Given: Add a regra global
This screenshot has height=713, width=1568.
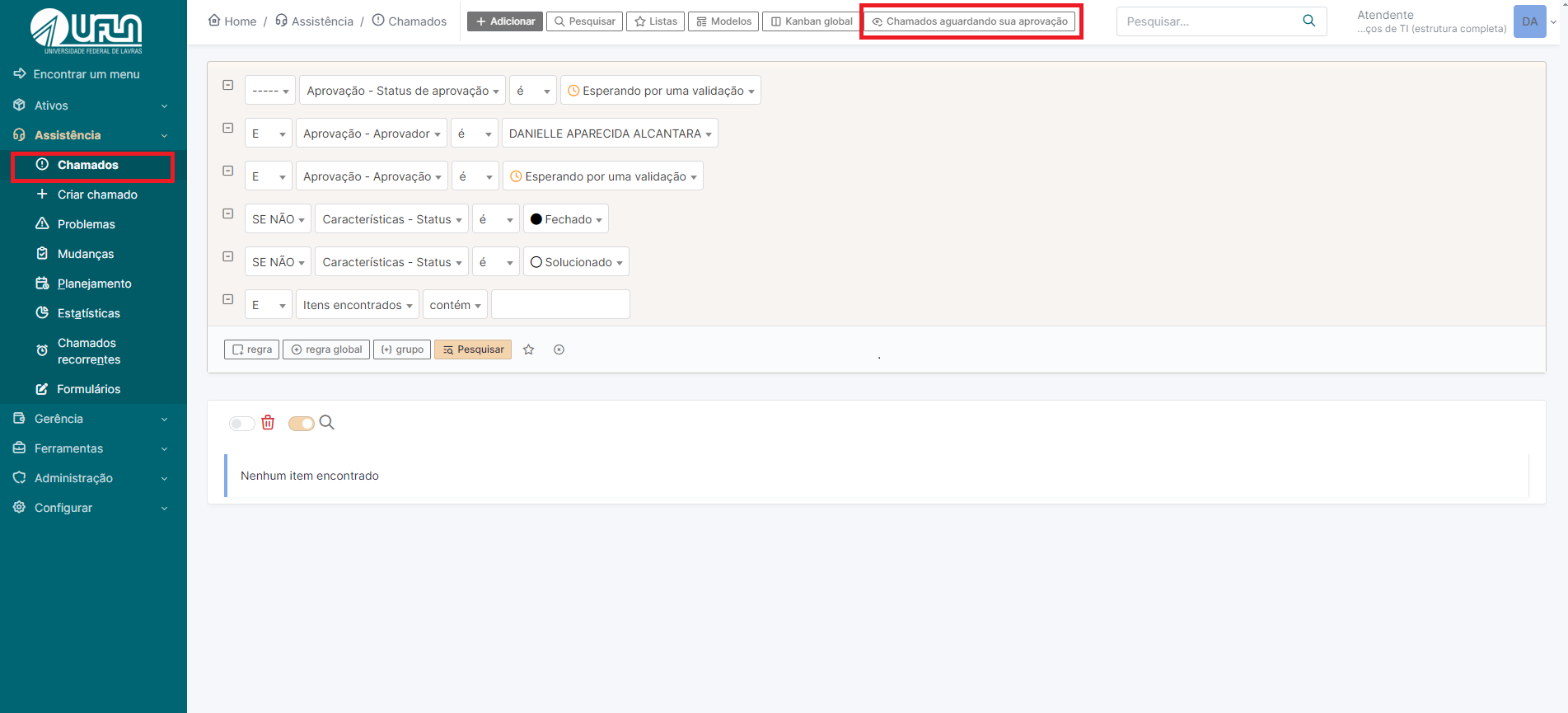Looking at the screenshot, I should 326,349.
